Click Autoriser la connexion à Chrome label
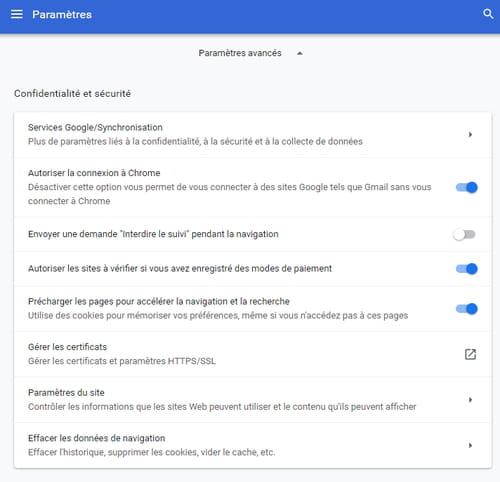 pos(94,173)
